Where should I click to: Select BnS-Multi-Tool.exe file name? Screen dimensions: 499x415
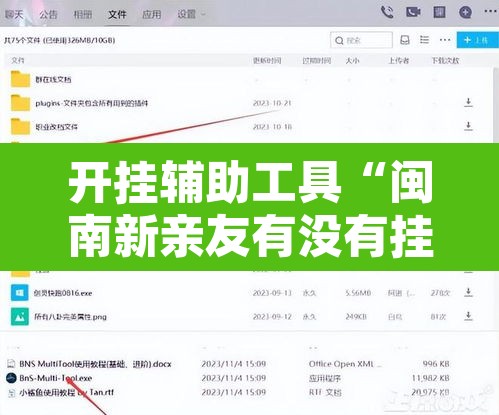(56, 378)
